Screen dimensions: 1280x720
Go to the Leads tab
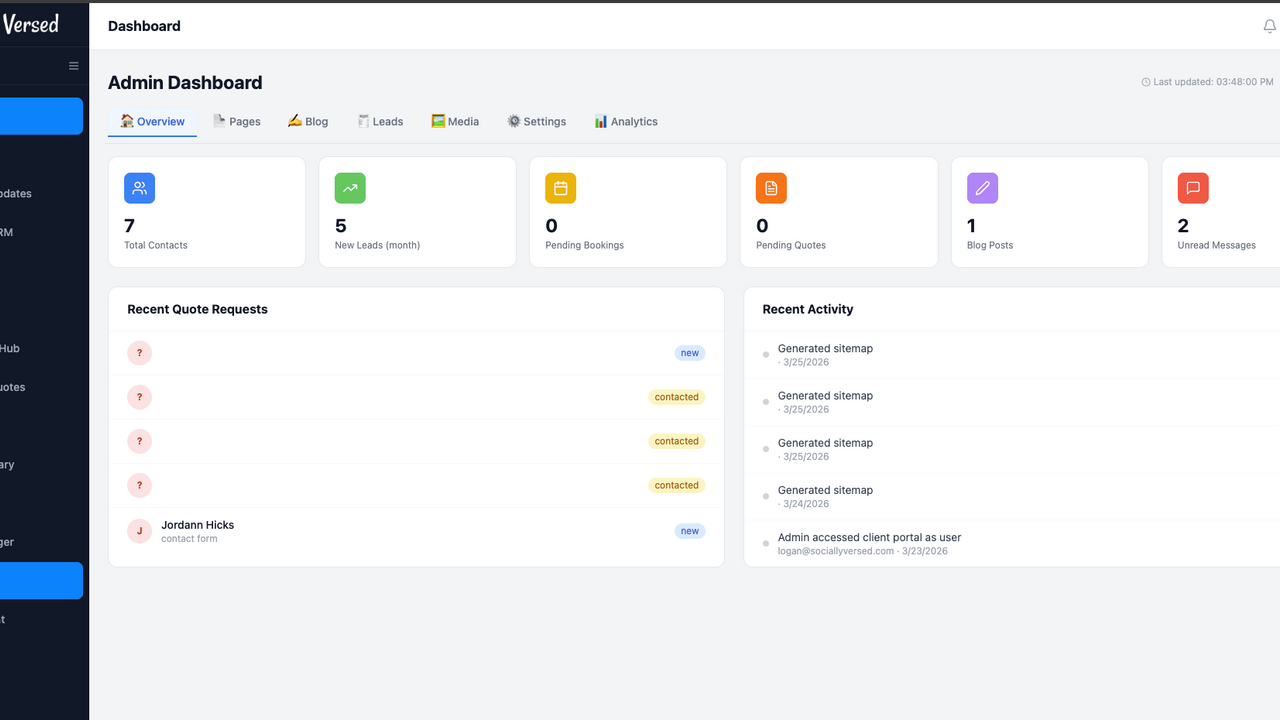click(x=380, y=121)
